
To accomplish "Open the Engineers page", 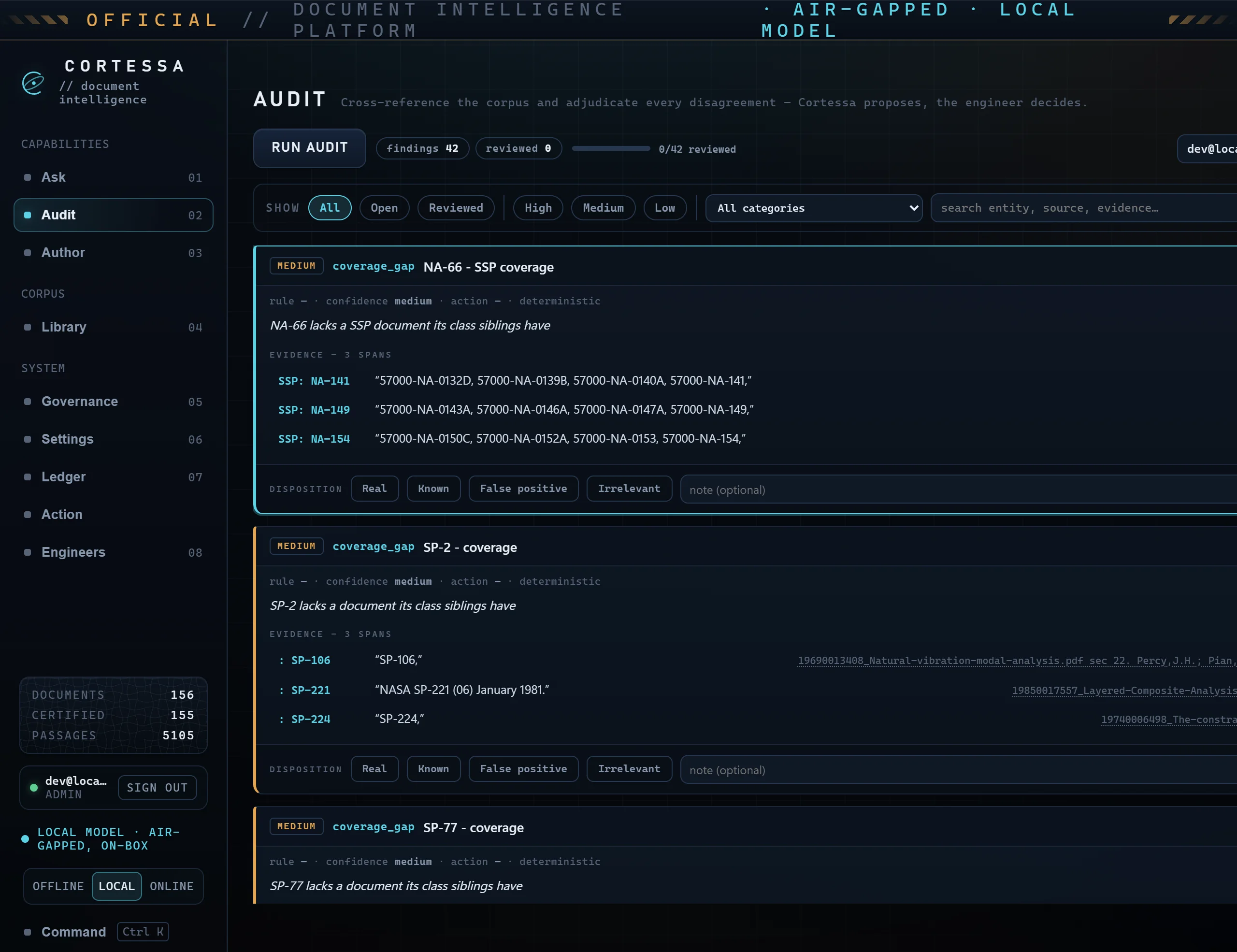I will pyautogui.click(x=113, y=552).
